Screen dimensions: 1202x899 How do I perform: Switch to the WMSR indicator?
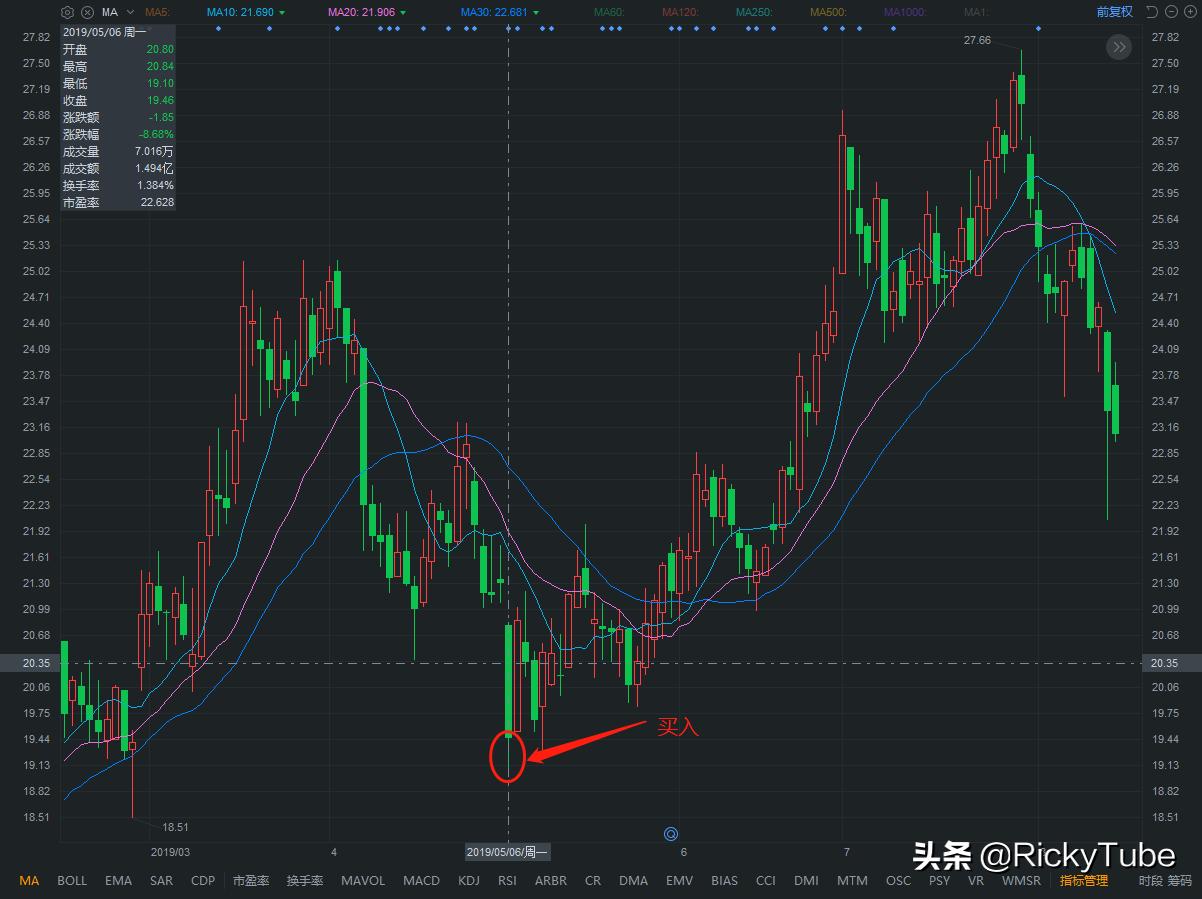[x=1021, y=881]
